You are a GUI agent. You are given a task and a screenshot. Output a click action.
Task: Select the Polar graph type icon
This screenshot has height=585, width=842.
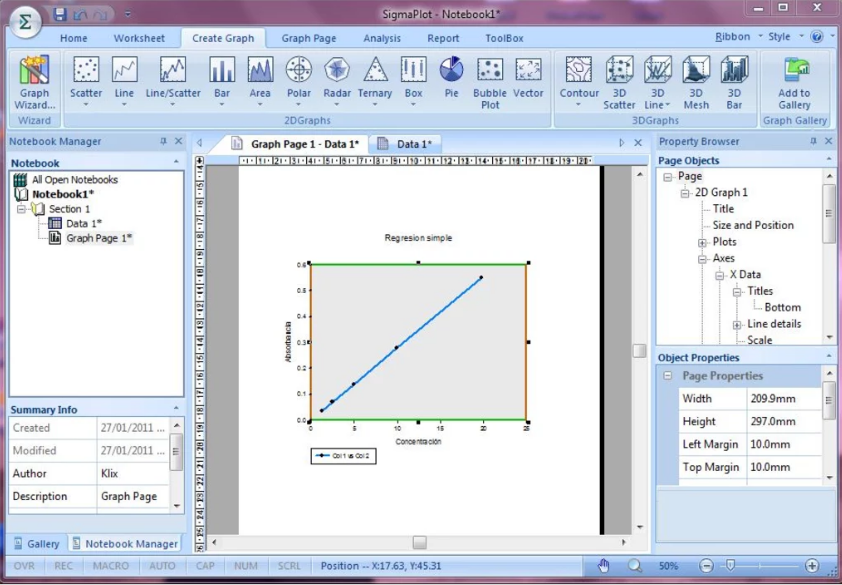click(298, 76)
